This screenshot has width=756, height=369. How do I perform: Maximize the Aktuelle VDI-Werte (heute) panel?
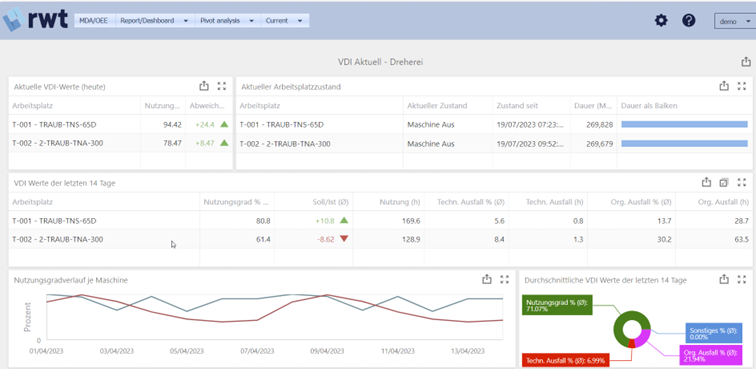[222, 86]
